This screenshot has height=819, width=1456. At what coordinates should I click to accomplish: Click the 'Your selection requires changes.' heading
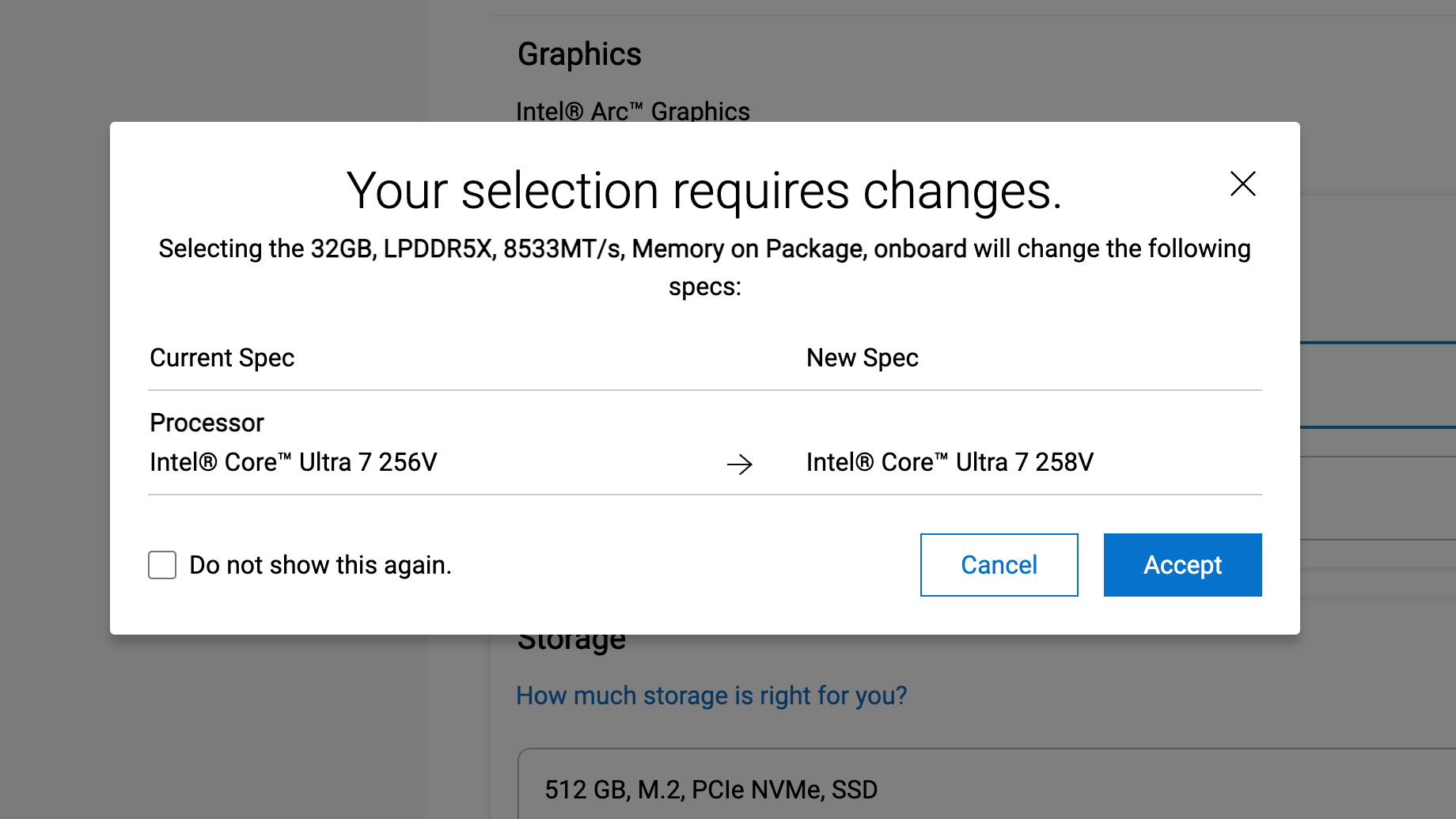point(703,191)
